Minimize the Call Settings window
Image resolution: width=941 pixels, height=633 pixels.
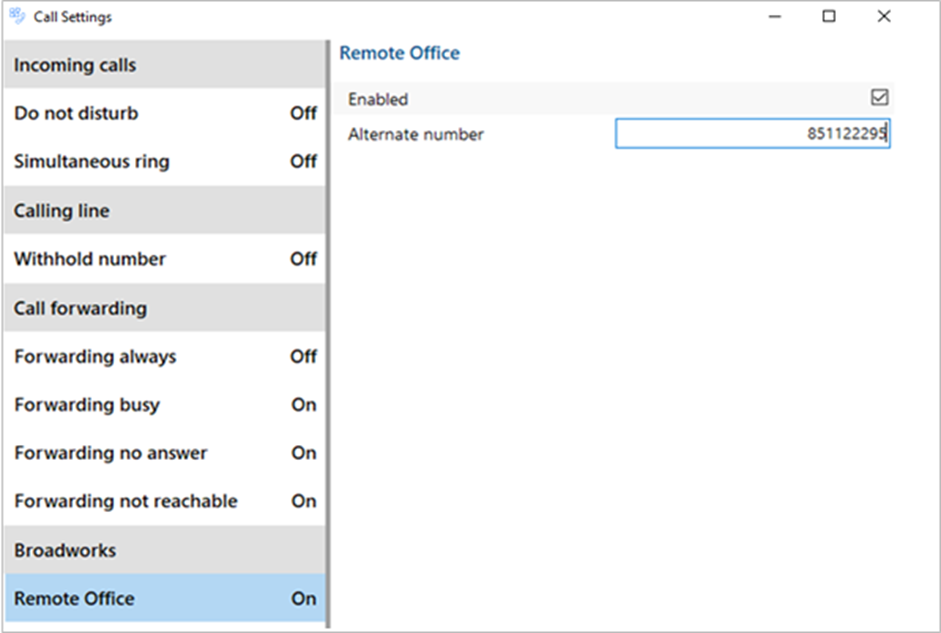[775, 17]
